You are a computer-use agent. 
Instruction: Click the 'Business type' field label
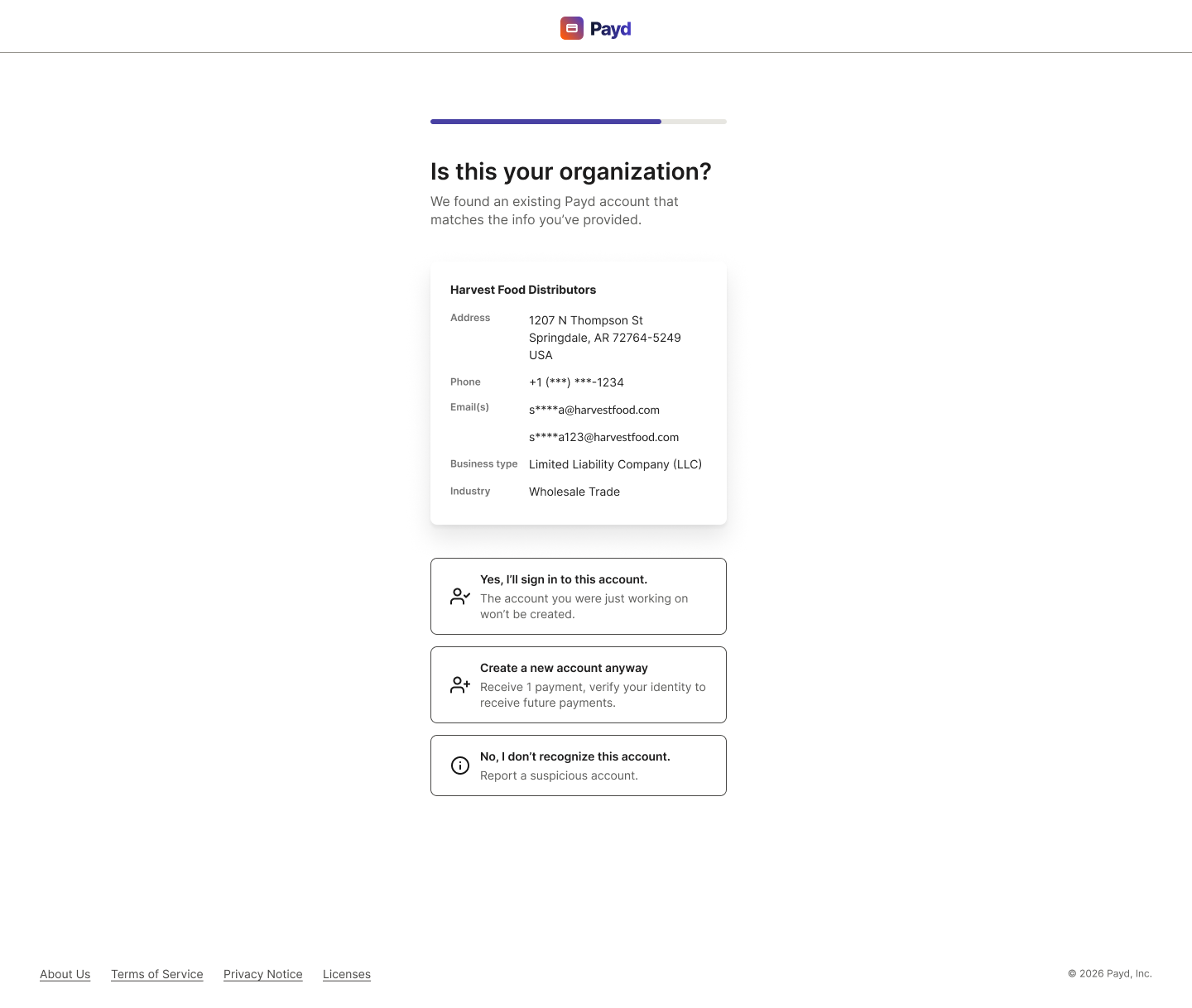pos(484,464)
